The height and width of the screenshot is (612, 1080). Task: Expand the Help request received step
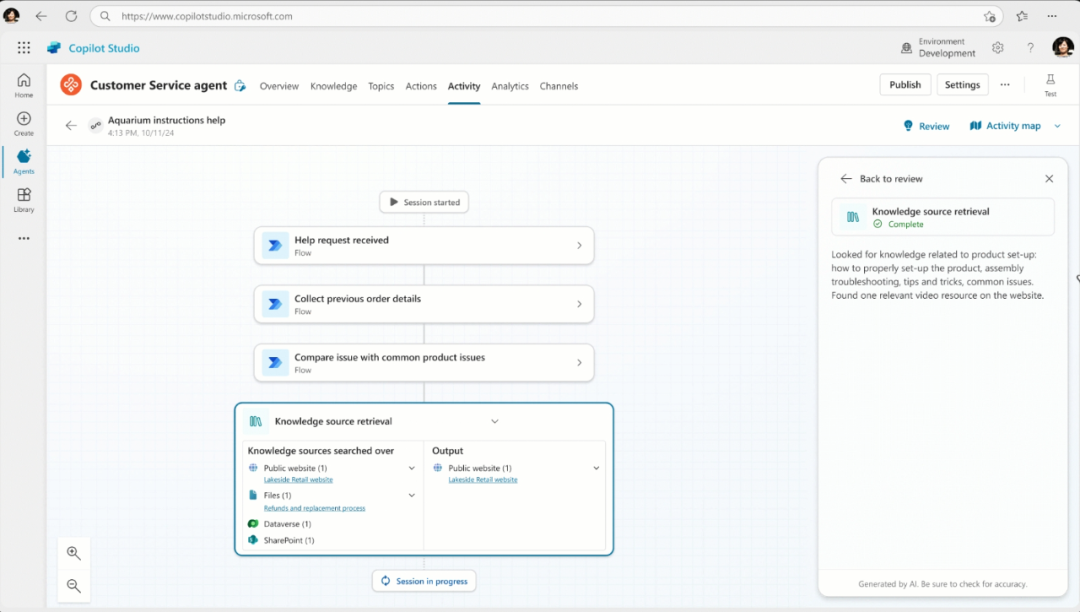579,245
